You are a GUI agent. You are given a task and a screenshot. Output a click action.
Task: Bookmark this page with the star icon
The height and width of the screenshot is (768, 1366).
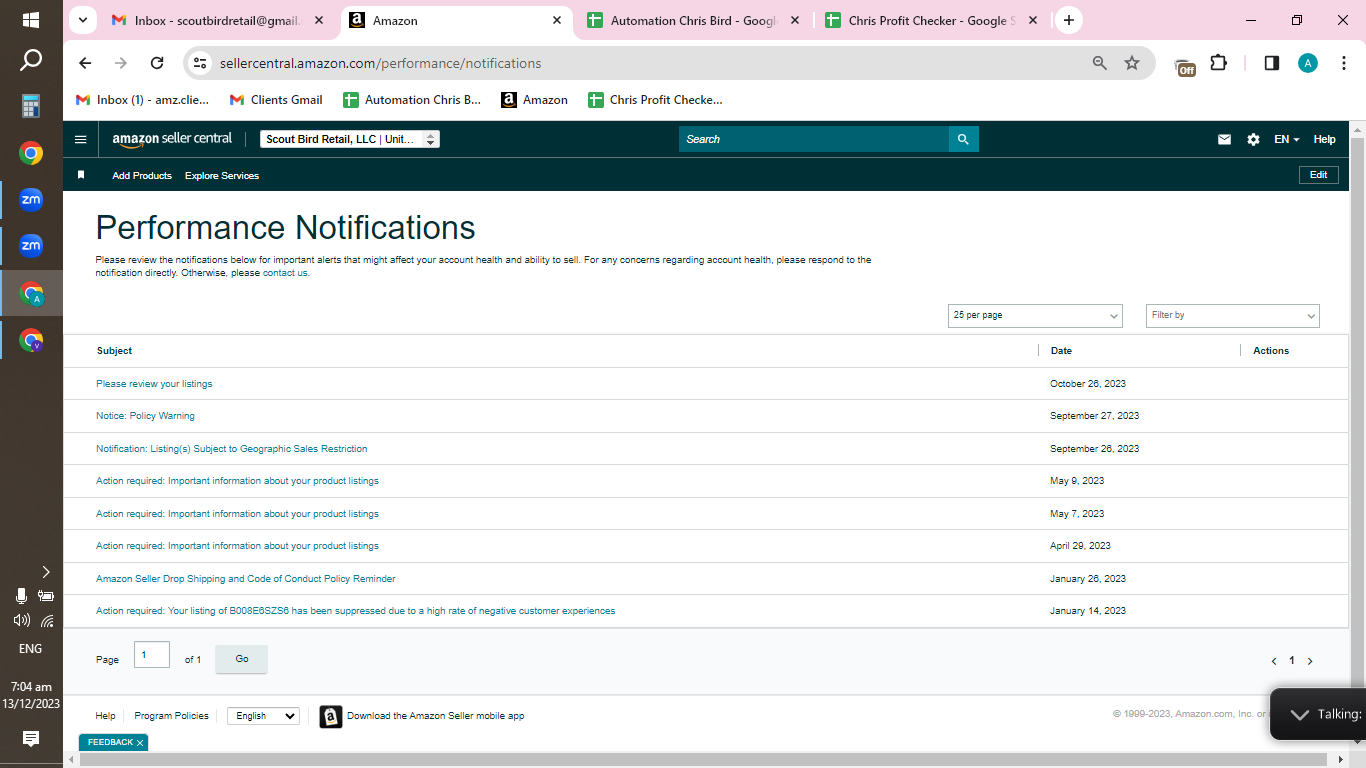(x=1132, y=63)
